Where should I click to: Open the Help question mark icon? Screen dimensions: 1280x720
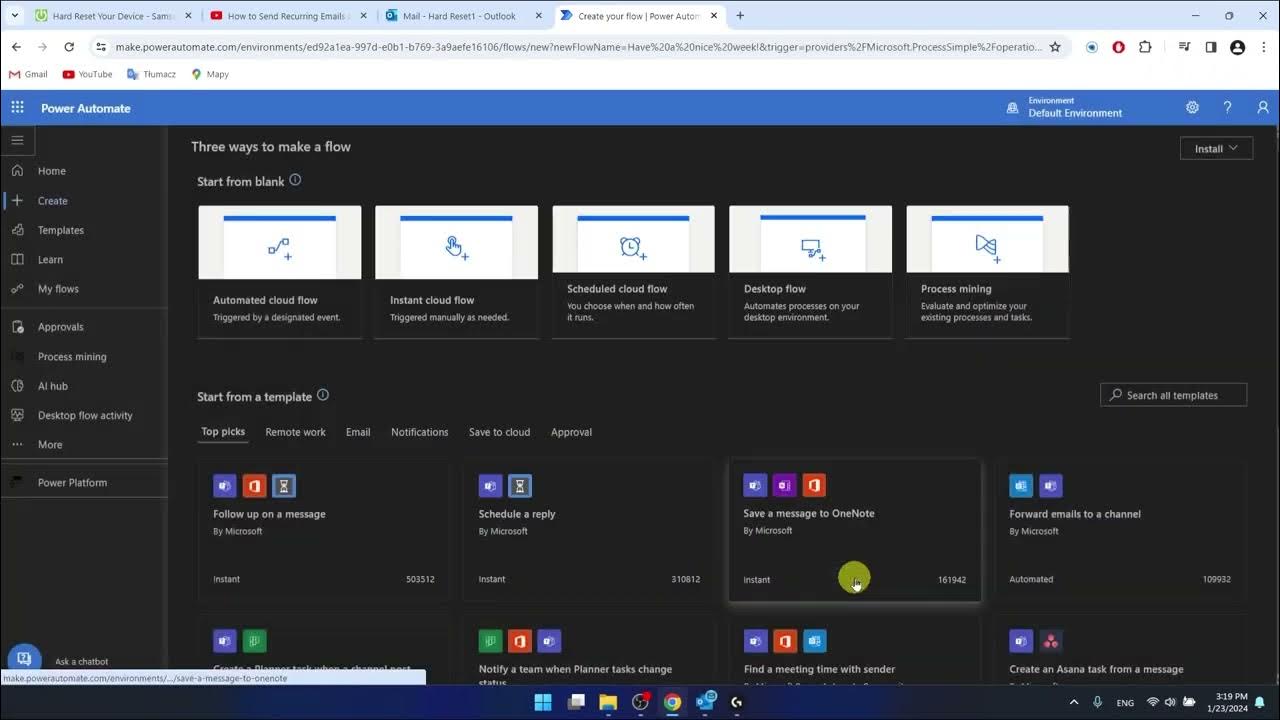click(1227, 107)
